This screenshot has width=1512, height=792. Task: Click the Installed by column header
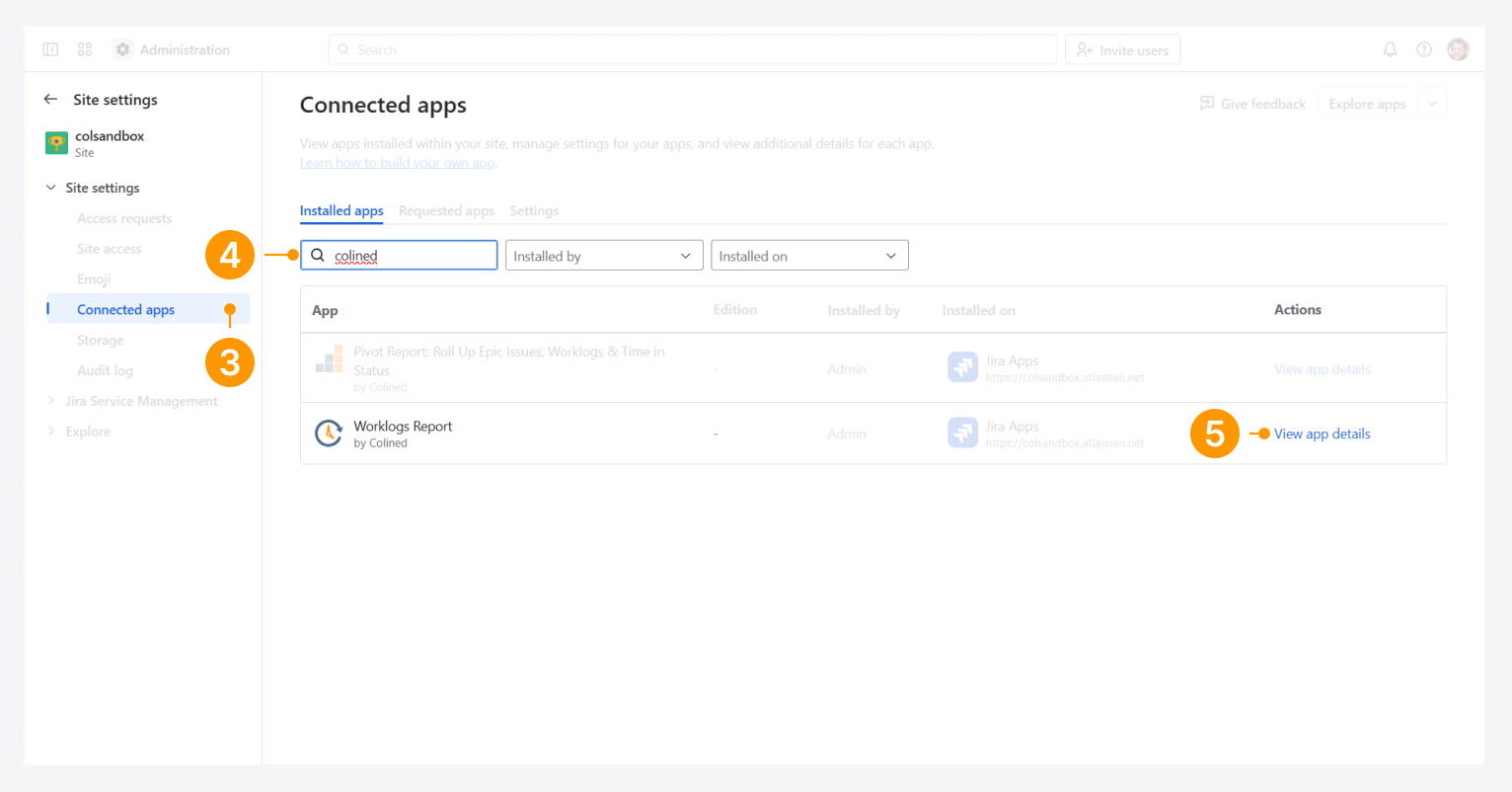pos(864,310)
